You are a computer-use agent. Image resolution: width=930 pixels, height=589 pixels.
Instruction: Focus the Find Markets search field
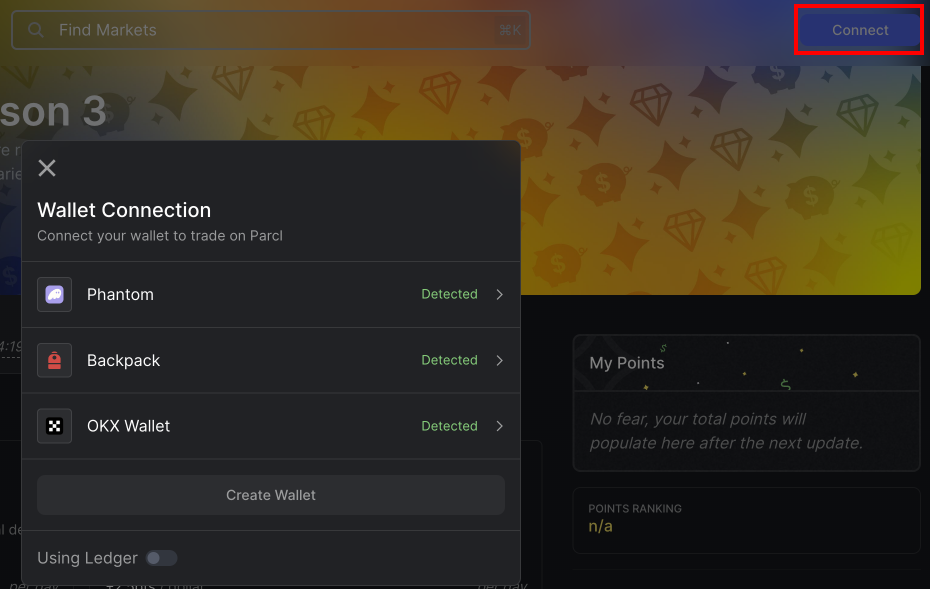point(271,30)
